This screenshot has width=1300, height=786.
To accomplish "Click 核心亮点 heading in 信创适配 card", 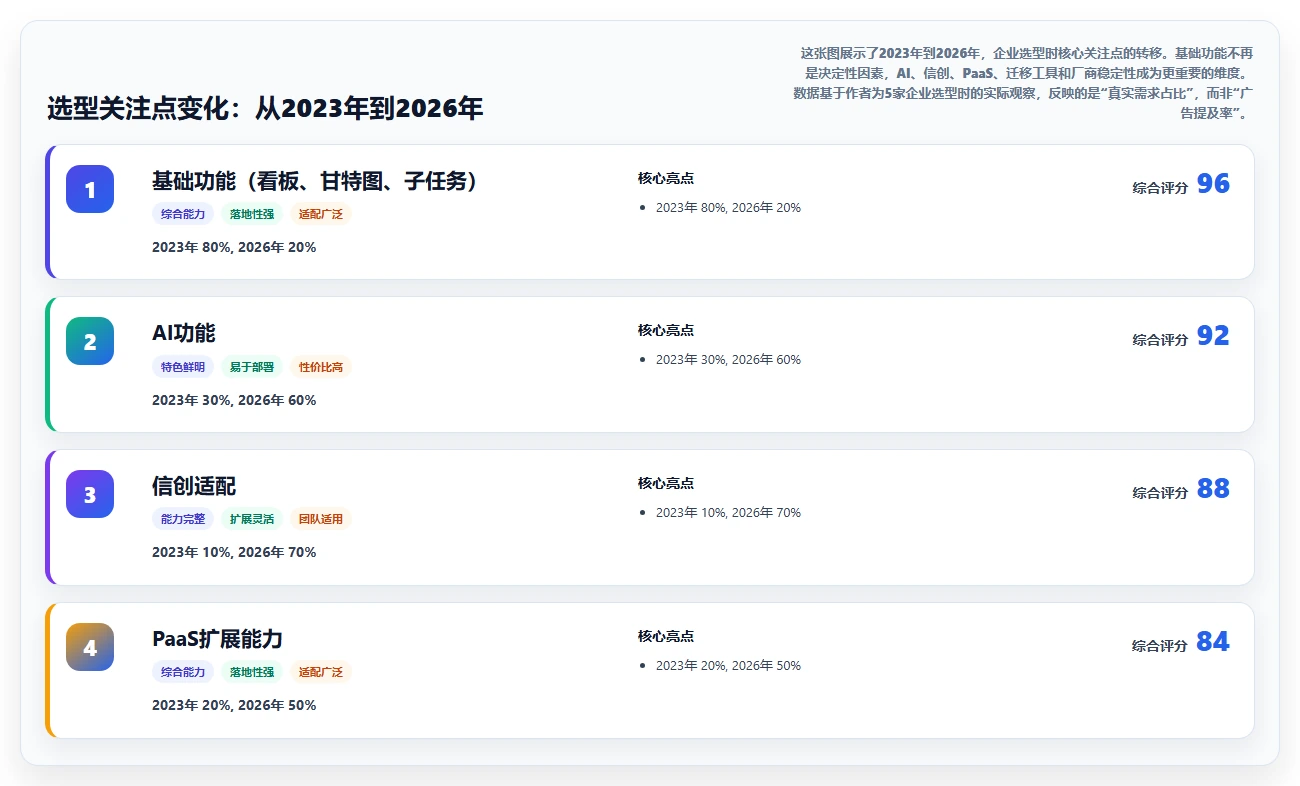I will click(x=666, y=483).
